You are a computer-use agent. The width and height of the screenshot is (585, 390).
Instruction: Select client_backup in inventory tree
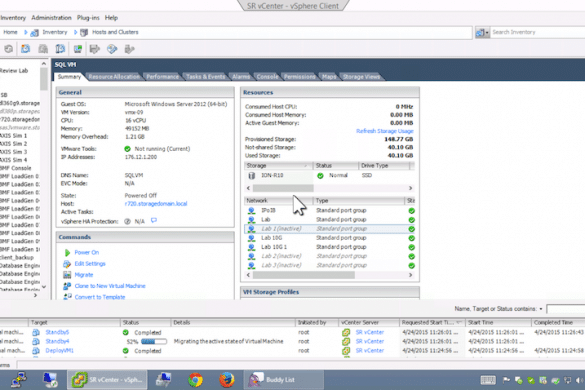click(x=17, y=258)
